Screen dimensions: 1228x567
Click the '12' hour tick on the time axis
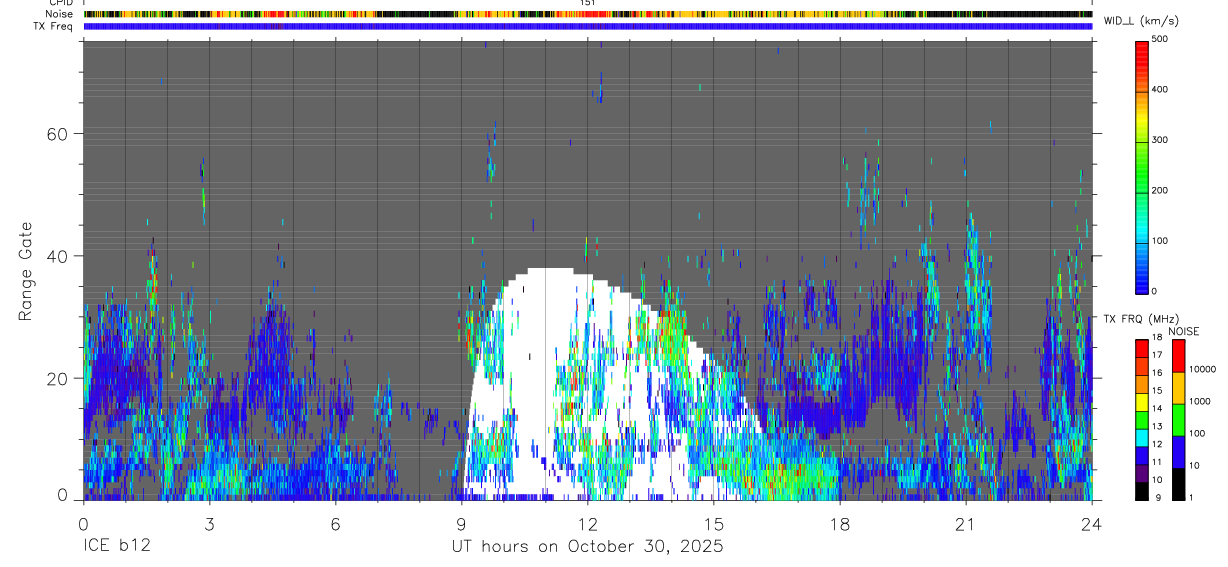coord(588,523)
